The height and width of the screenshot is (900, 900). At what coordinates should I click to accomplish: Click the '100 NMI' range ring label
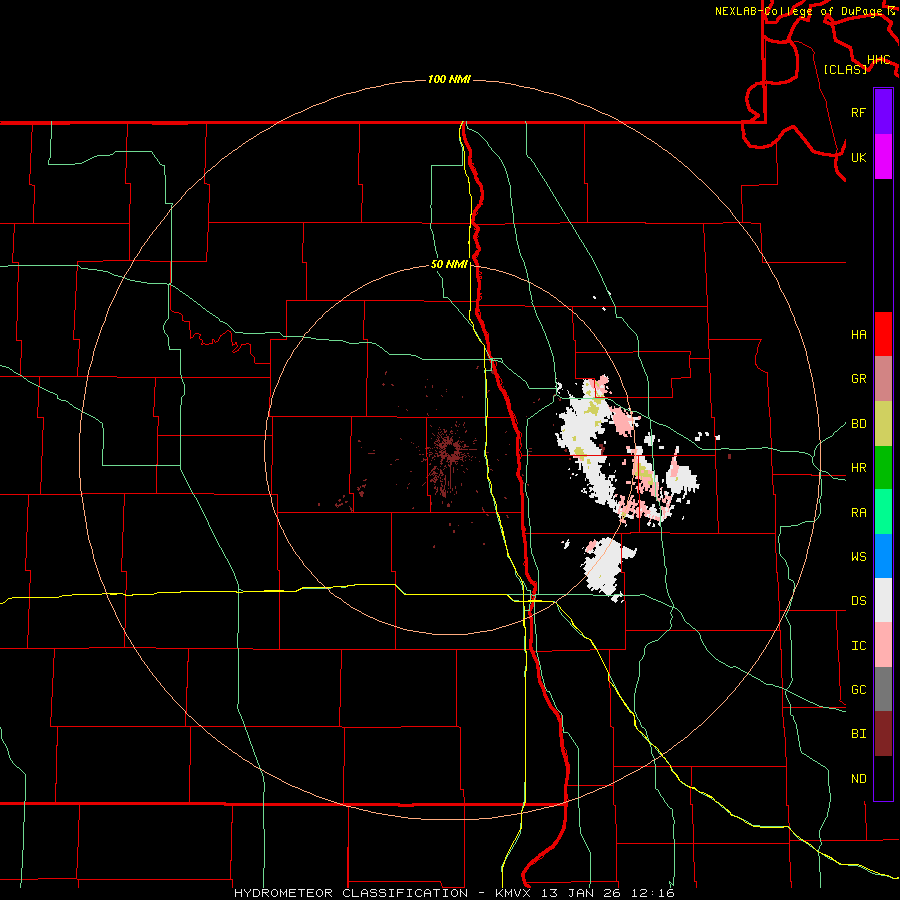tap(449, 79)
